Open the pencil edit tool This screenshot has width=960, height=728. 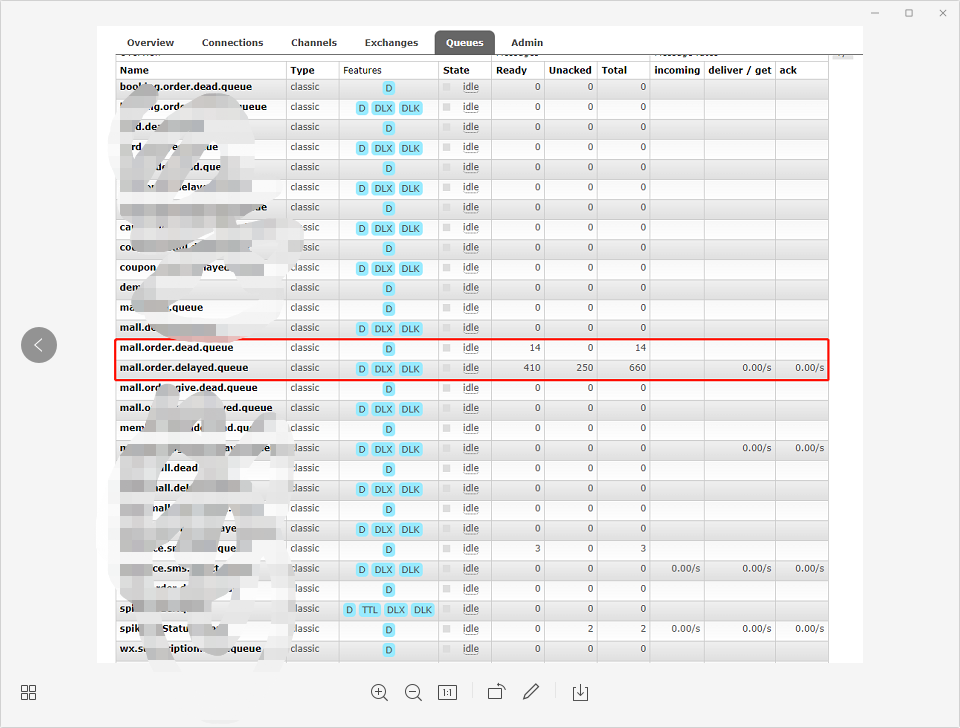click(x=531, y=692)
